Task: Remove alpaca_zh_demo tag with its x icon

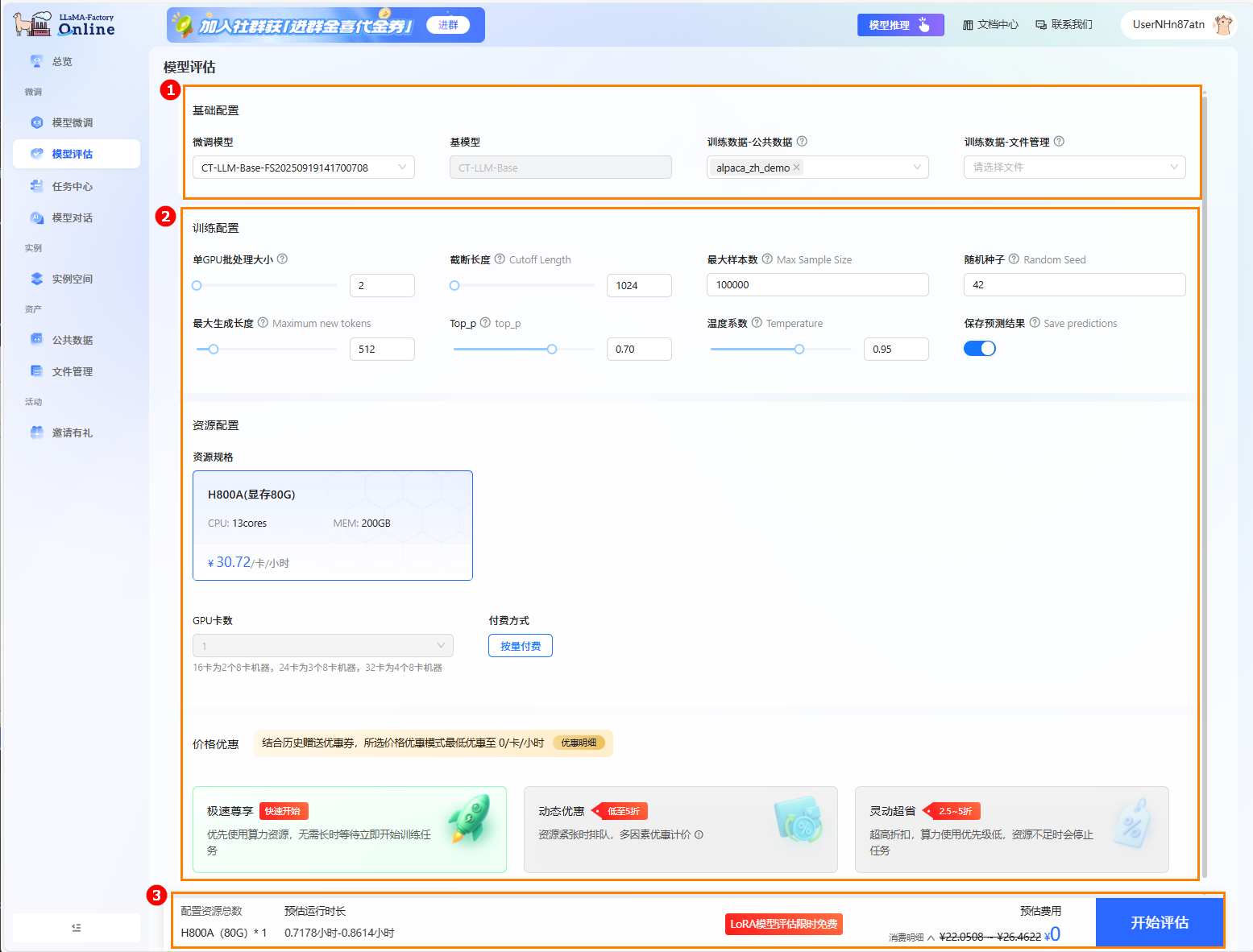Action: point(797,168)
